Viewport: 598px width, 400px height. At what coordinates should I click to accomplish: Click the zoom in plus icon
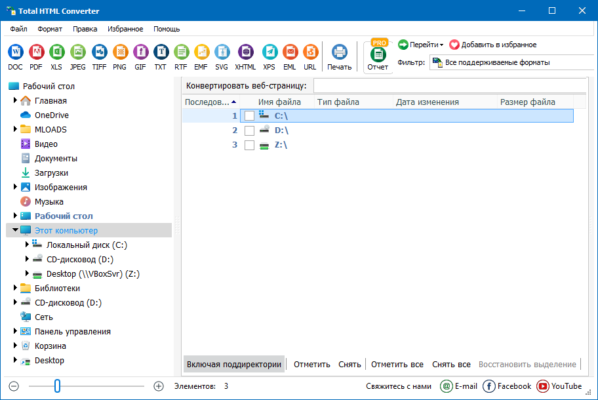point(159,386)
